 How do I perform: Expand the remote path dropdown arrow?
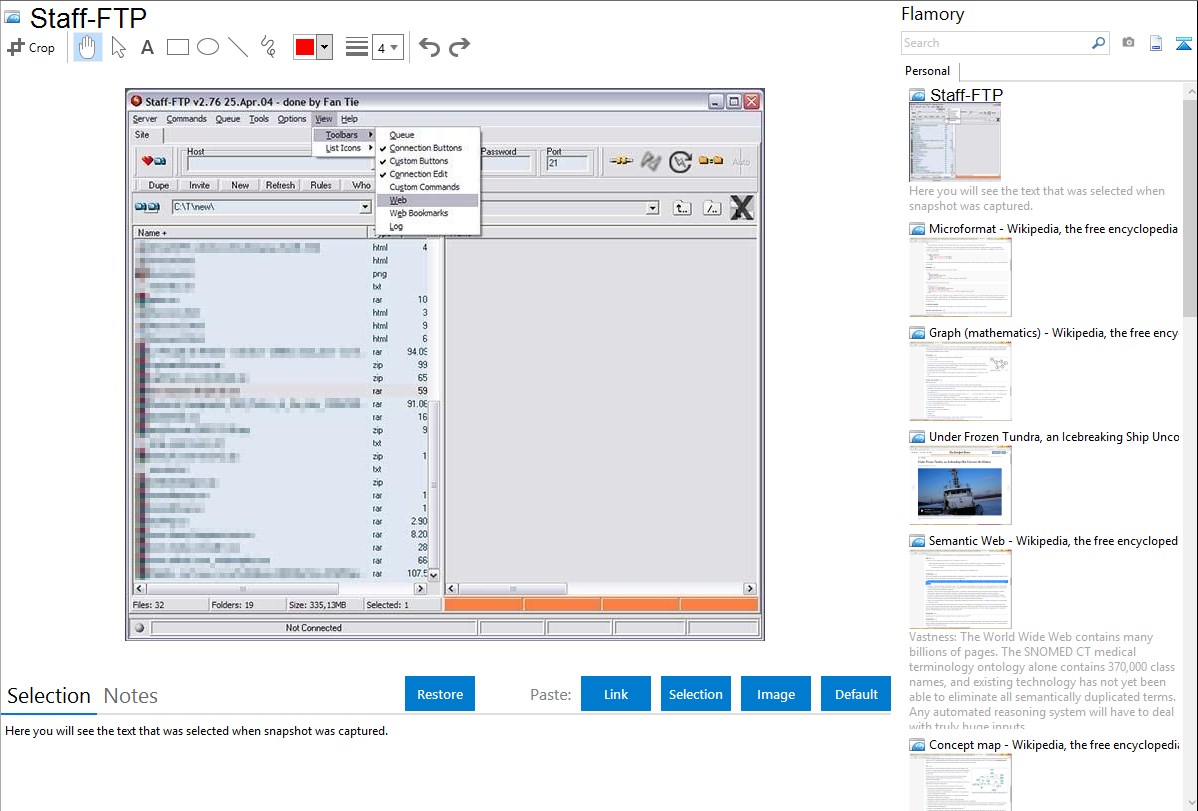point(652,208)
